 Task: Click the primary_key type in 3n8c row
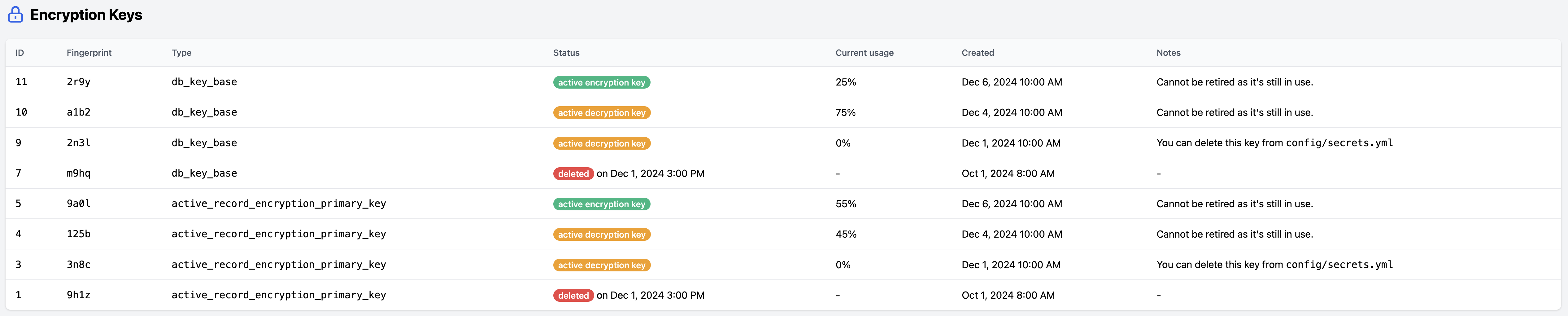(279, 265)
